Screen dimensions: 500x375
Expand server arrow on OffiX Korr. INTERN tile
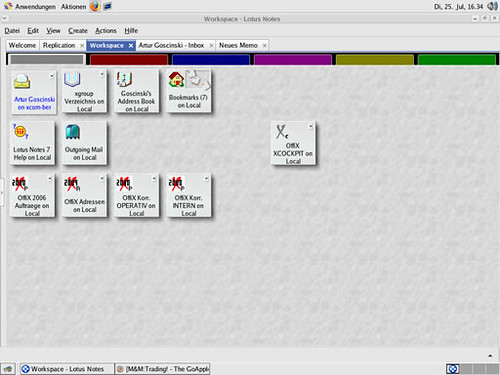[206, 178]
